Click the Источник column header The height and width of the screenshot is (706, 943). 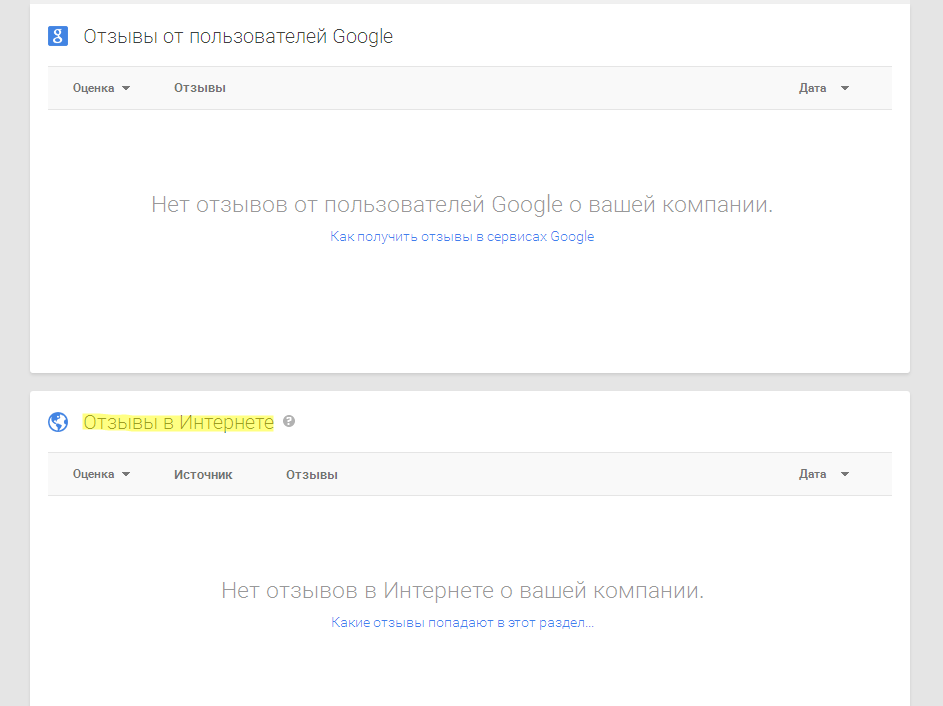(203, 475)
